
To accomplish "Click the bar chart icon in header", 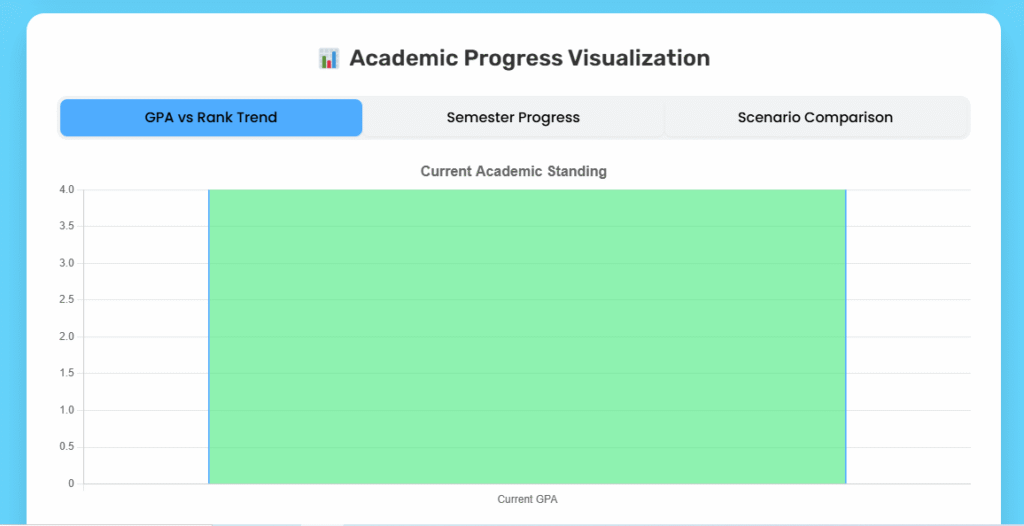I will pos(328,58).
